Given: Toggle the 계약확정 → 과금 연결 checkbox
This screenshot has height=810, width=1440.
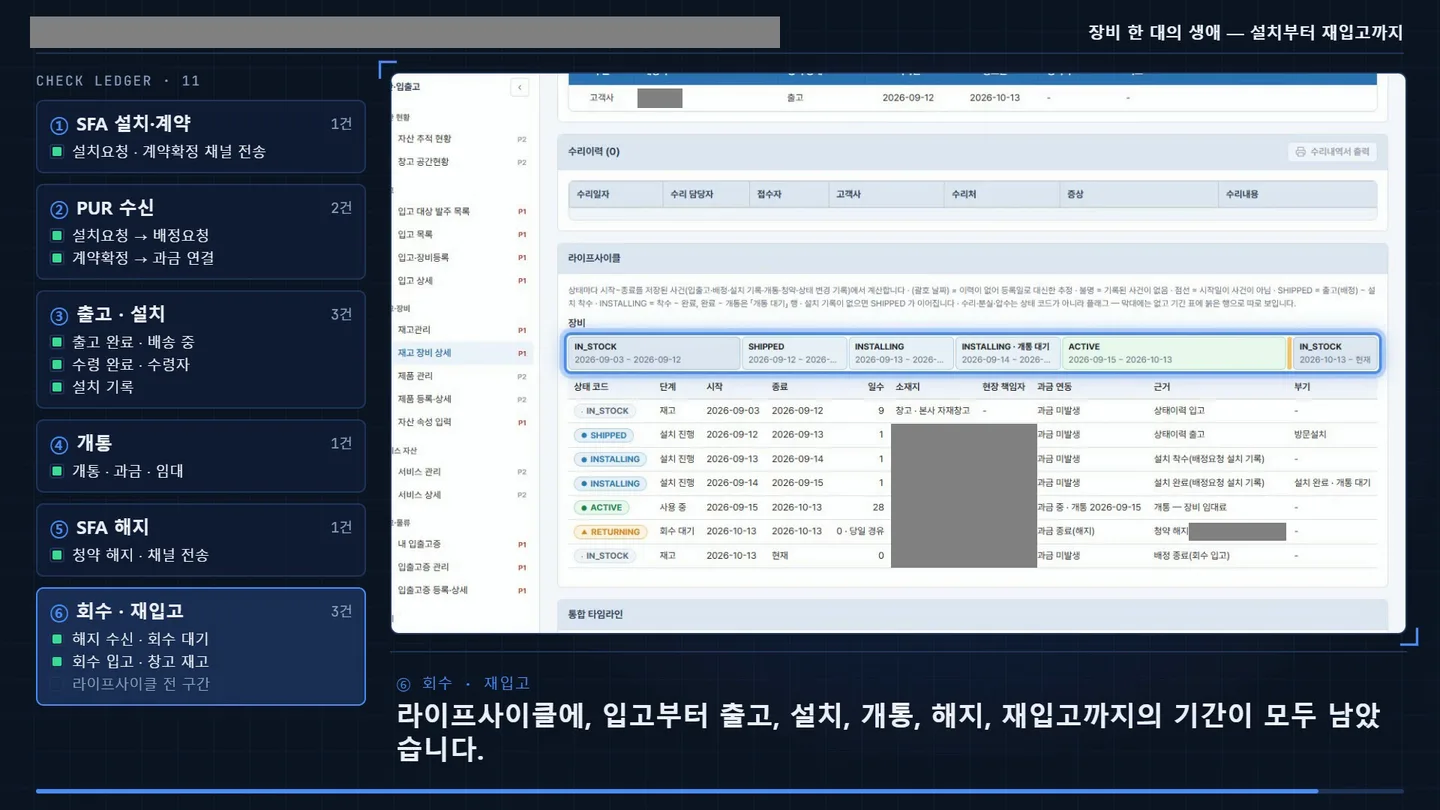Looking at the screenshot, I should pos(57,258).
